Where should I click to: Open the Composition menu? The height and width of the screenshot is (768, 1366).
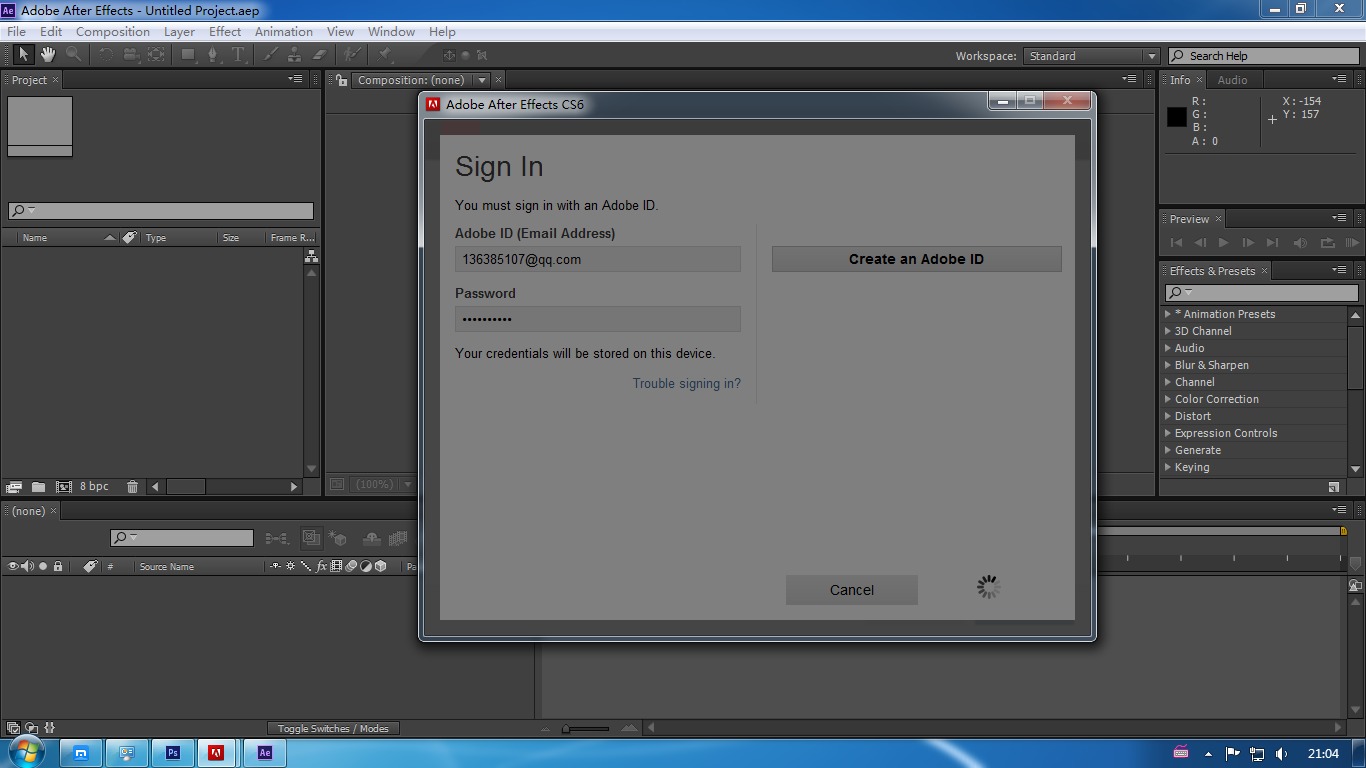[112, 31]
